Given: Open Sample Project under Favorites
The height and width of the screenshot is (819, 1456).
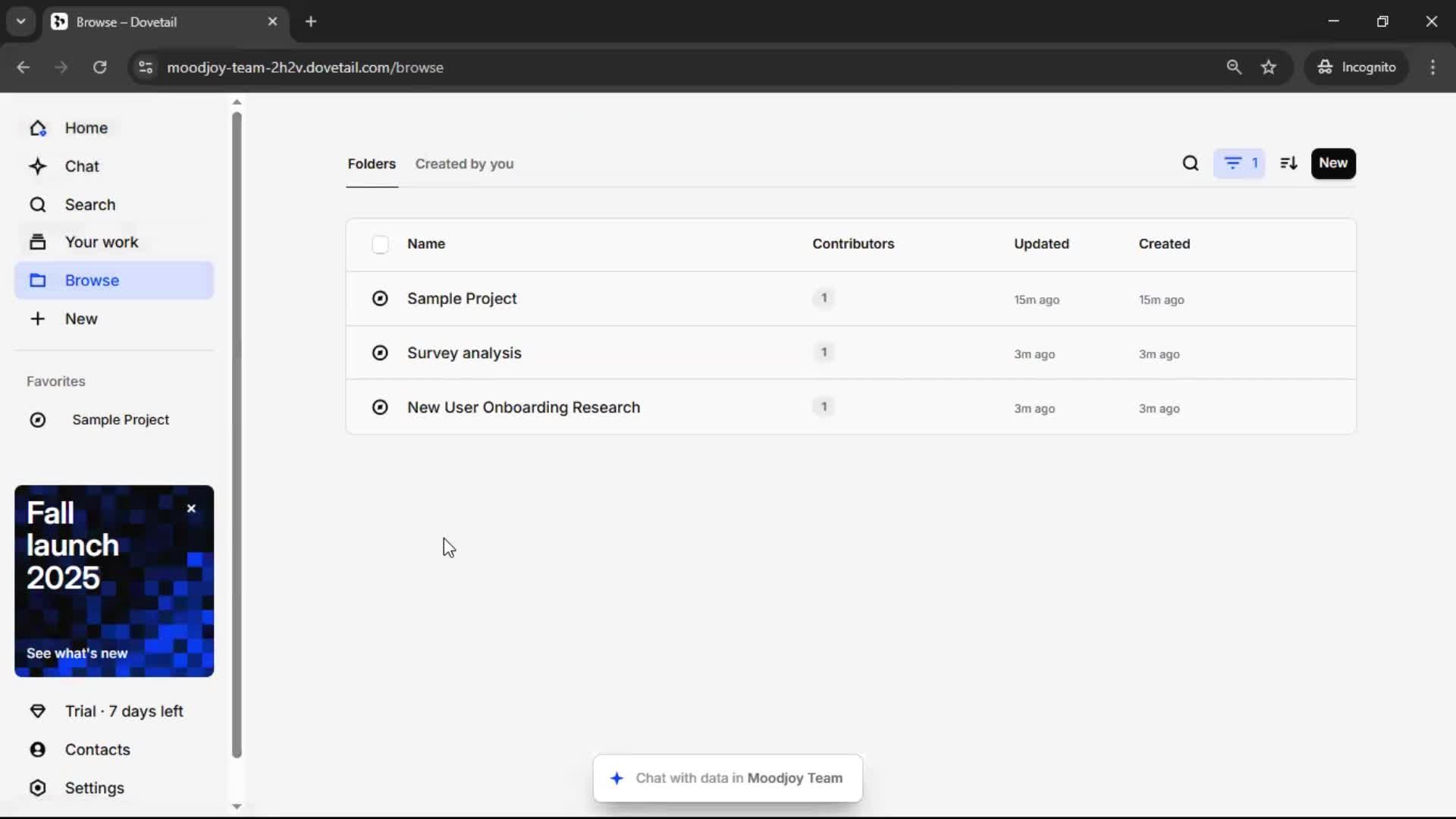Looking at the screenshot, I should tap(120, 419).
